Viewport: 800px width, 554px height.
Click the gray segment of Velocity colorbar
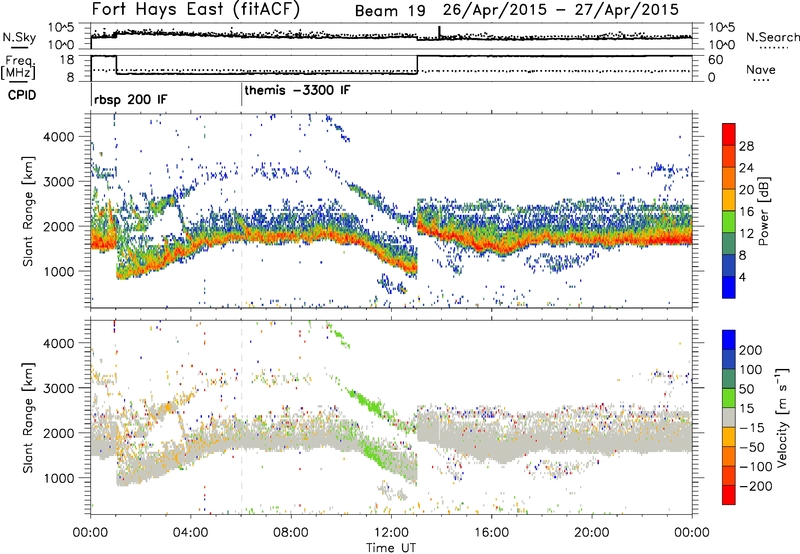[729, 417]
